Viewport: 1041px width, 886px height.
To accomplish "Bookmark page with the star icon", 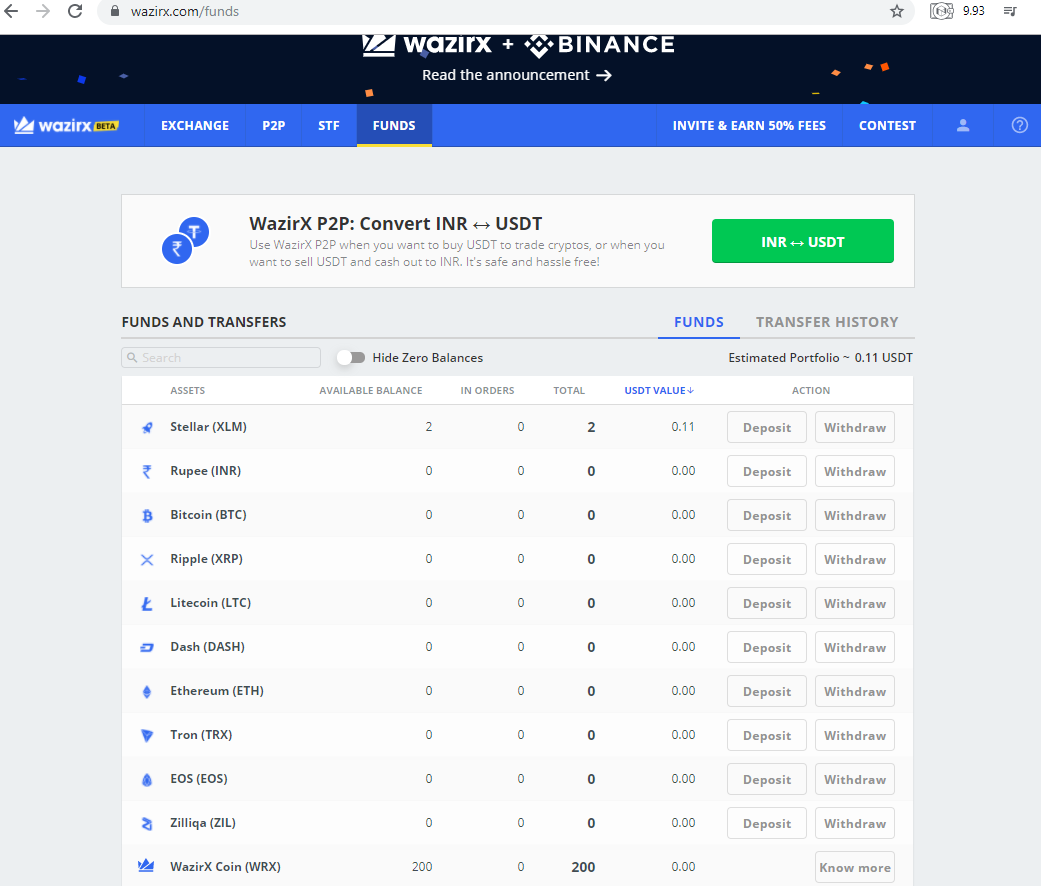I will coord(897,11).
